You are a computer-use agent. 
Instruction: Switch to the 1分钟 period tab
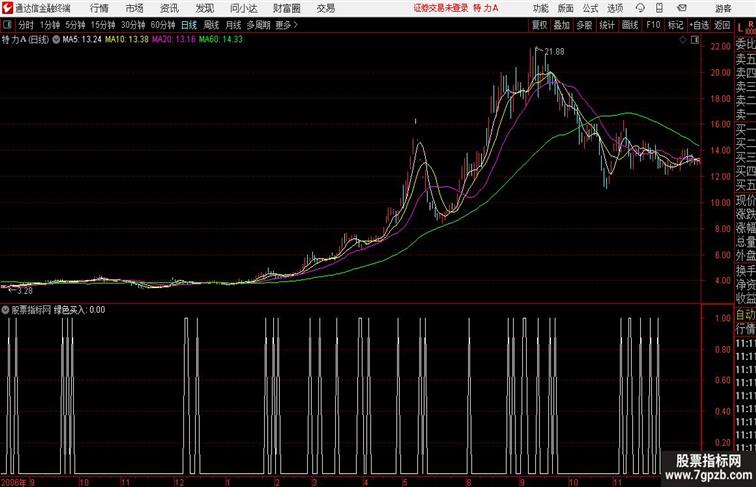tap(50, 25)
